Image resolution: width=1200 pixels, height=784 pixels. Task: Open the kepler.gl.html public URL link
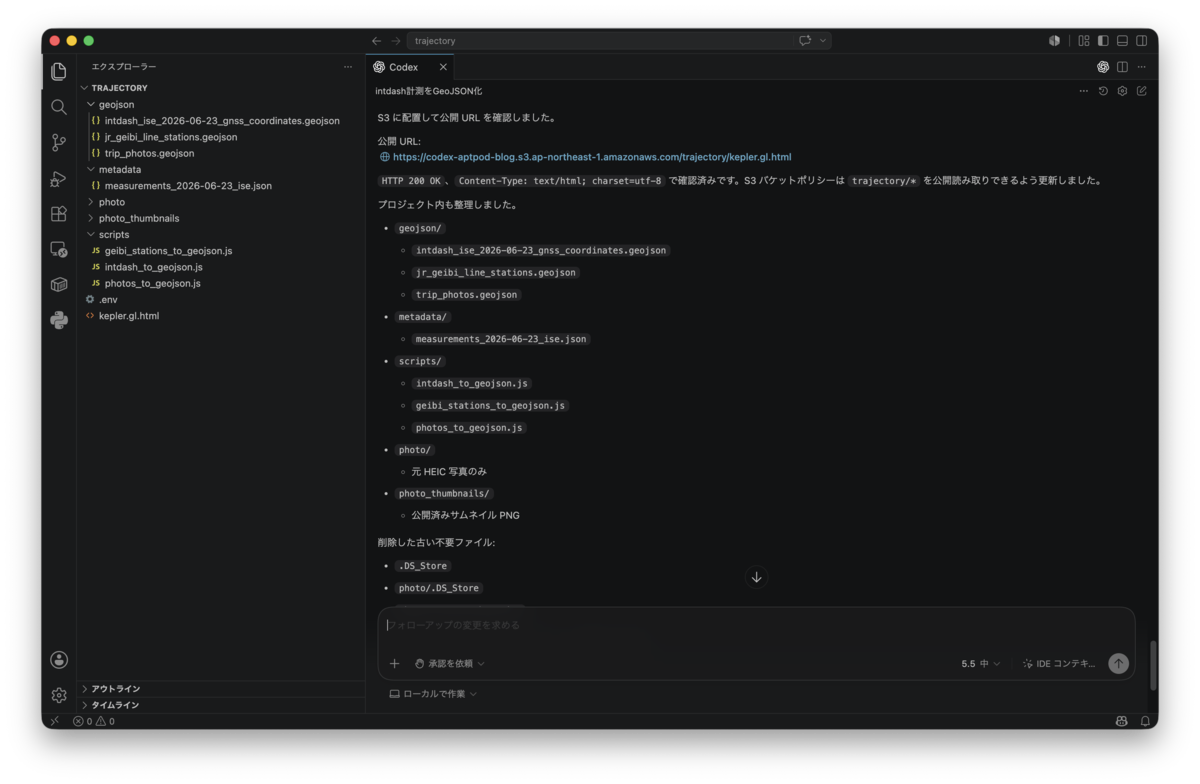coord(592,157)
